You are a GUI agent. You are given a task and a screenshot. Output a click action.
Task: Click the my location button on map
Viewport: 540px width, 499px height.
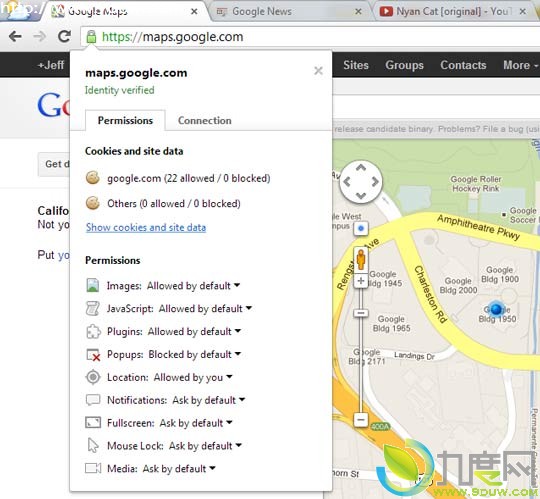(x=361, y=228)
